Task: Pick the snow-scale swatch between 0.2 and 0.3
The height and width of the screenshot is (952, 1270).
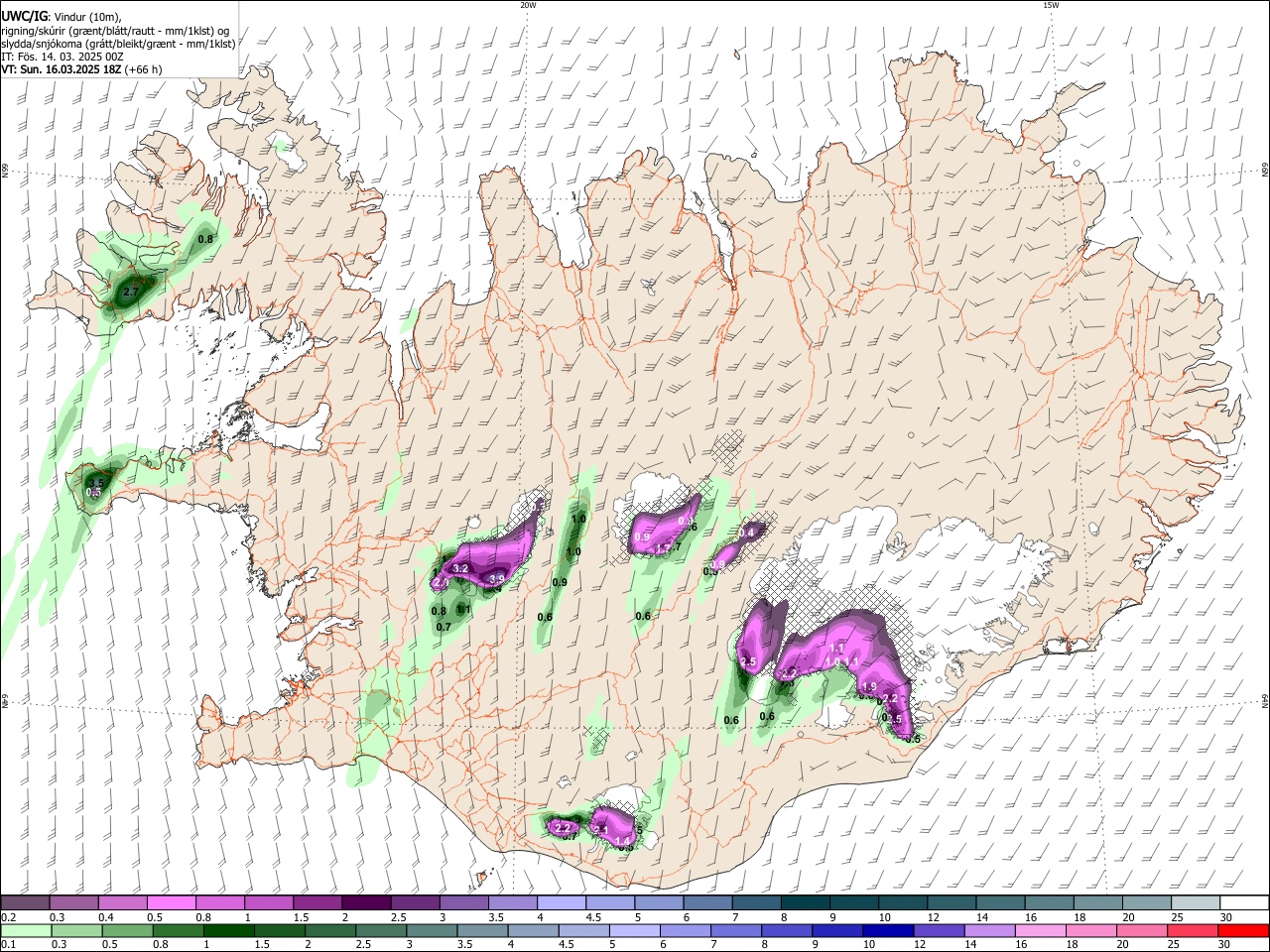Action: pos(24,902)
